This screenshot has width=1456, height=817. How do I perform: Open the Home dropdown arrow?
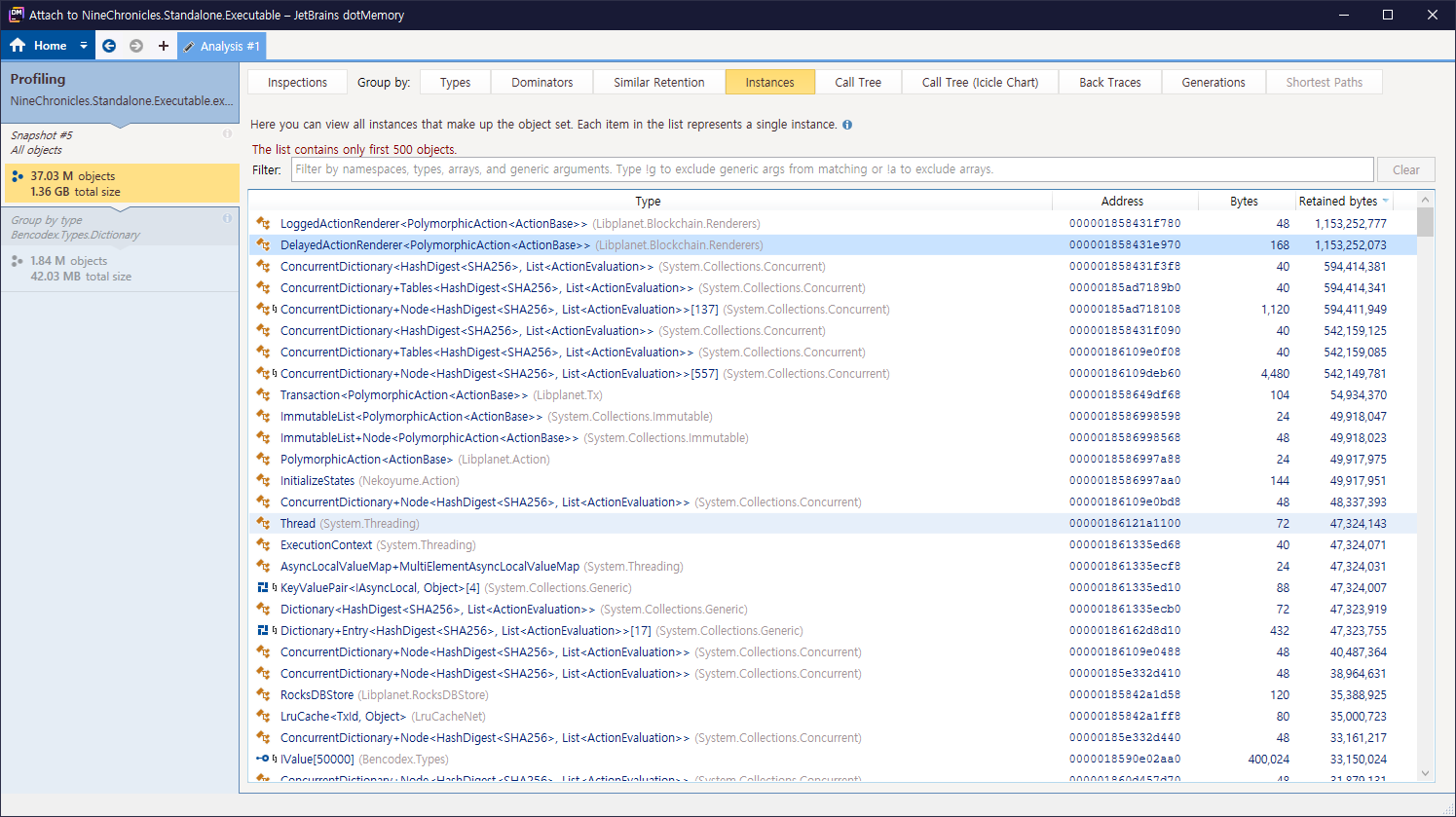coord(84,46)
